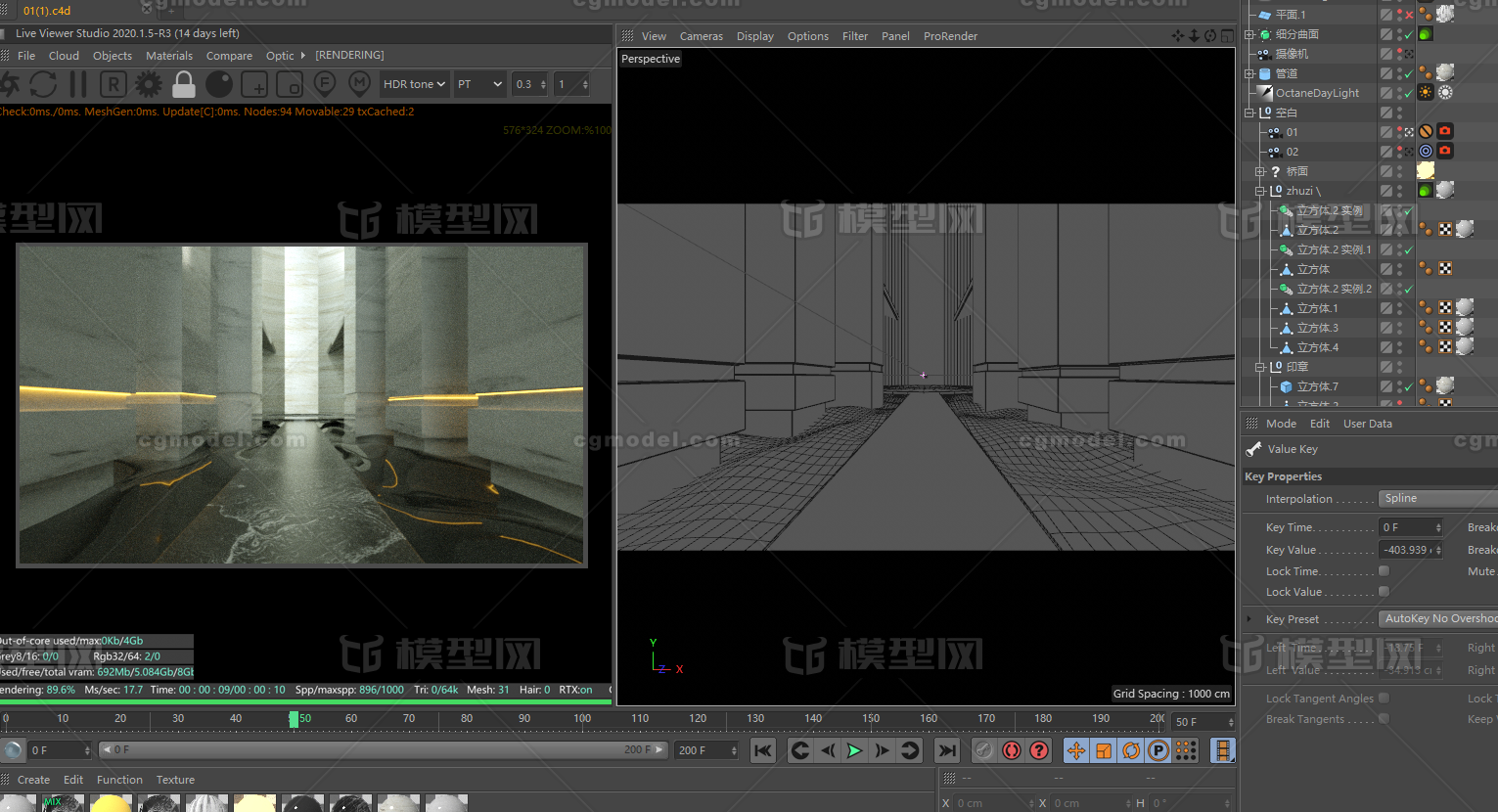The height and width of the screenshot is (812, 1498).
Task: Collapse the 空白 null group
Action: coord(1249,113)
